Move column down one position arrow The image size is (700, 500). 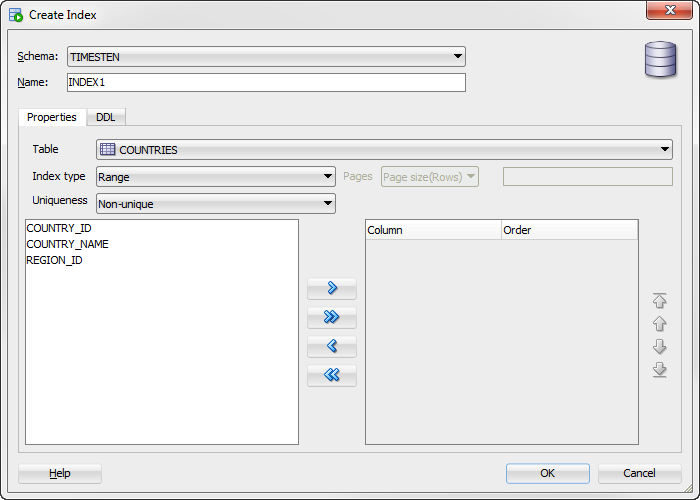[659, 346]
